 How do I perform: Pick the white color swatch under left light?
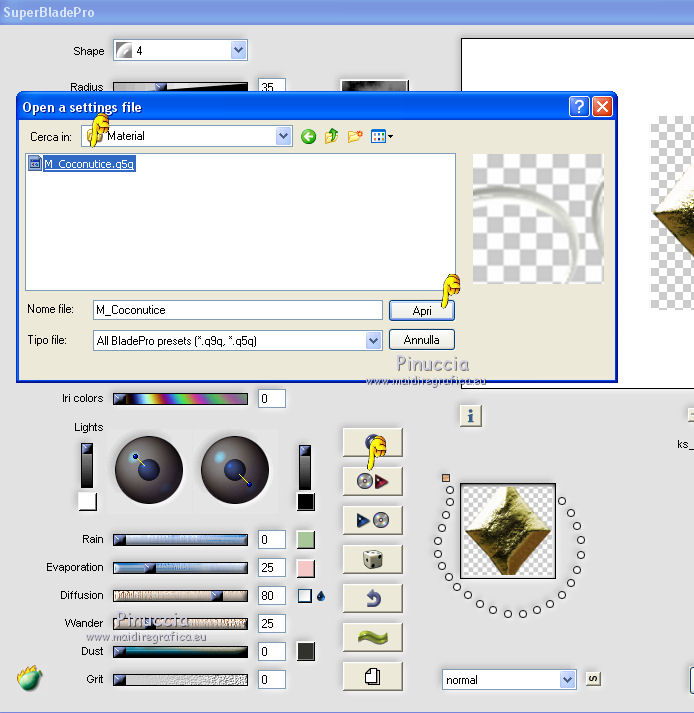pos(87,502)
